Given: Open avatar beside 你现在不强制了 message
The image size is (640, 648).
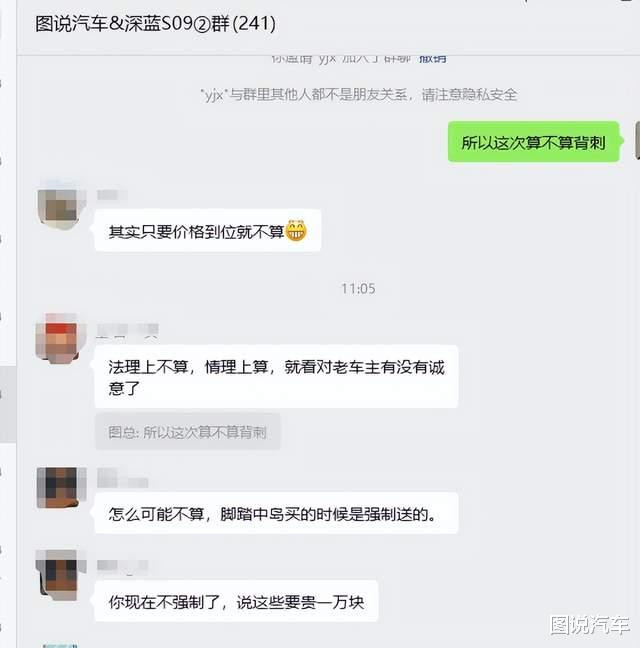Looking at the screenshot, I should pos(58,575).
